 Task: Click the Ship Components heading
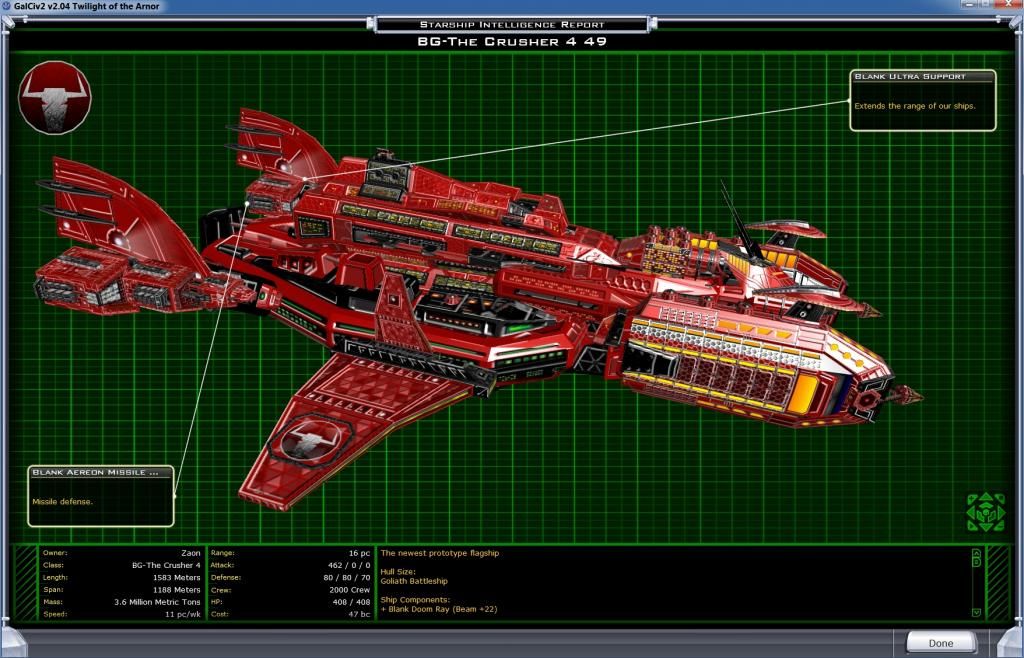tap(415, 600)
